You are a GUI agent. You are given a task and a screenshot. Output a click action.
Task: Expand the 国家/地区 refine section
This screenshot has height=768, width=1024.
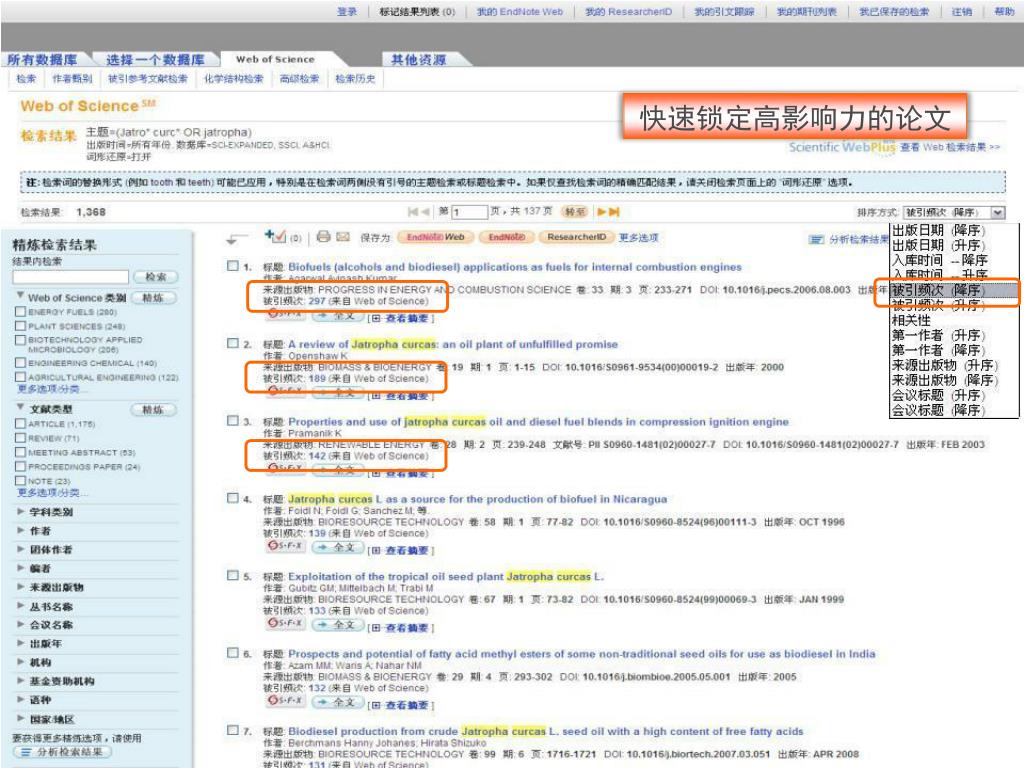click(21, 718)
